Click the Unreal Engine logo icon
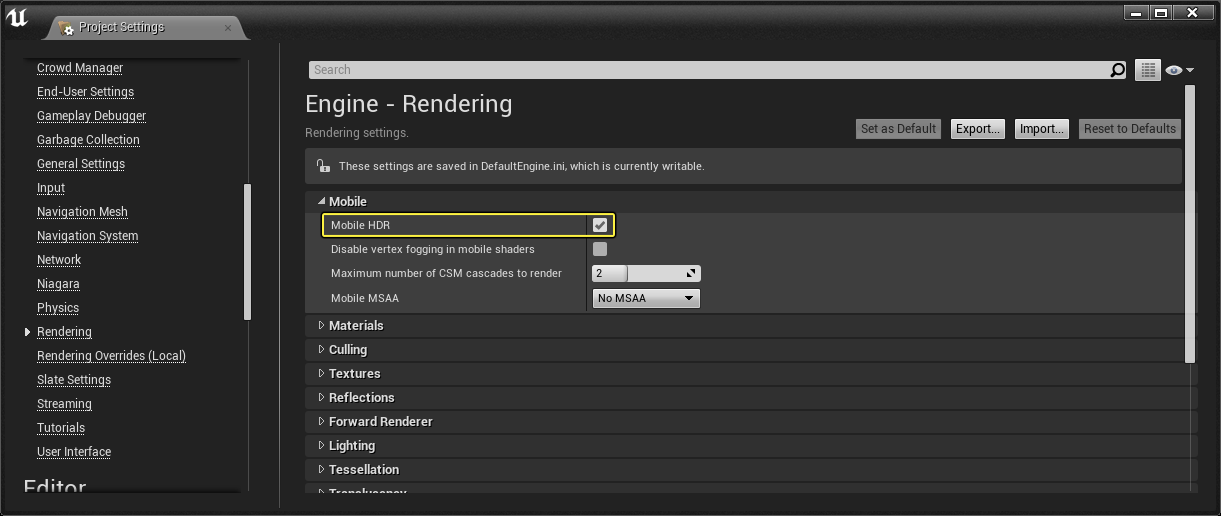Viewport: 1221px width, 516px height. coord(18,19)
